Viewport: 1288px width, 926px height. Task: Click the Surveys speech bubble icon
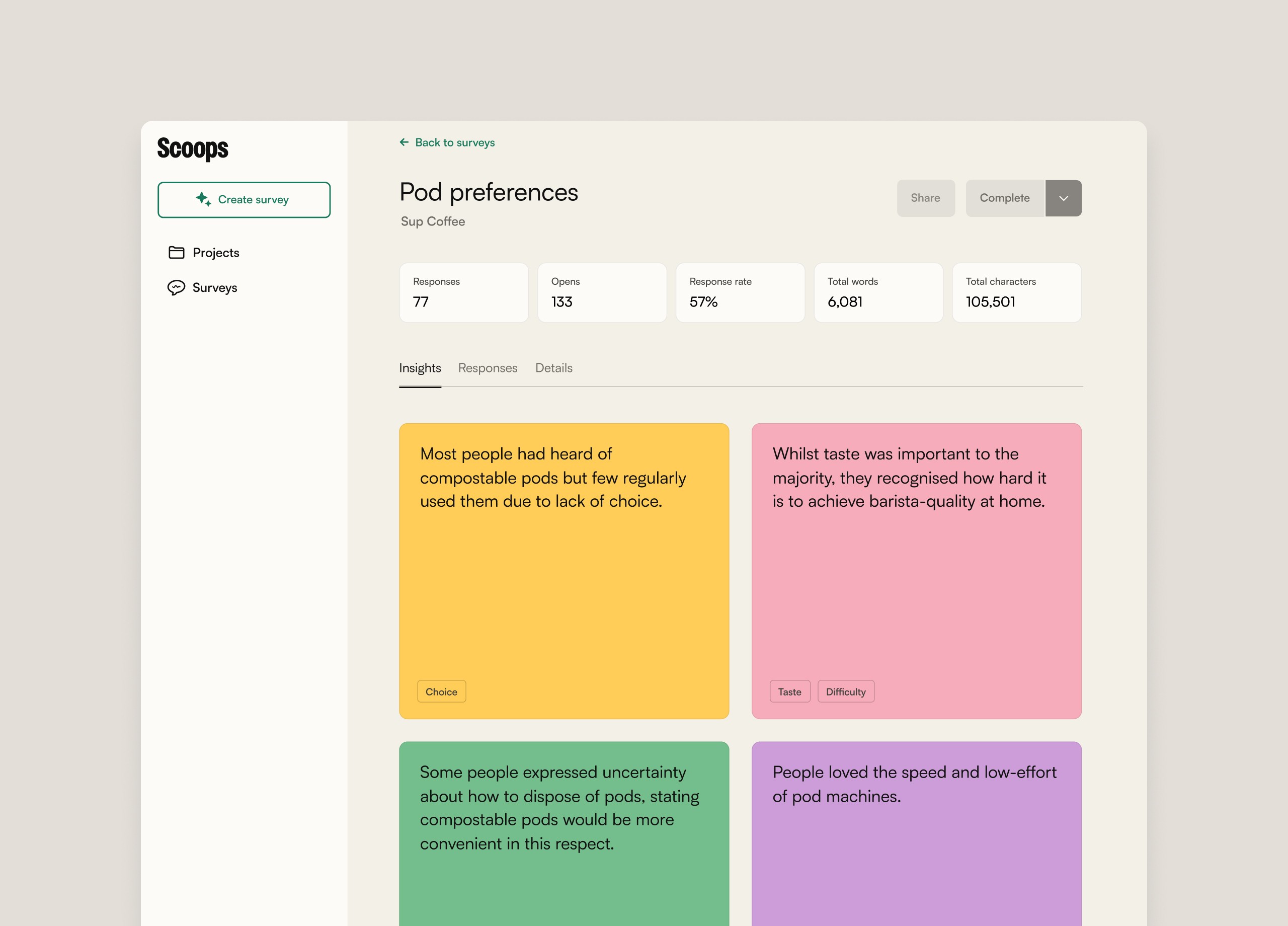[x=176, y=287]
